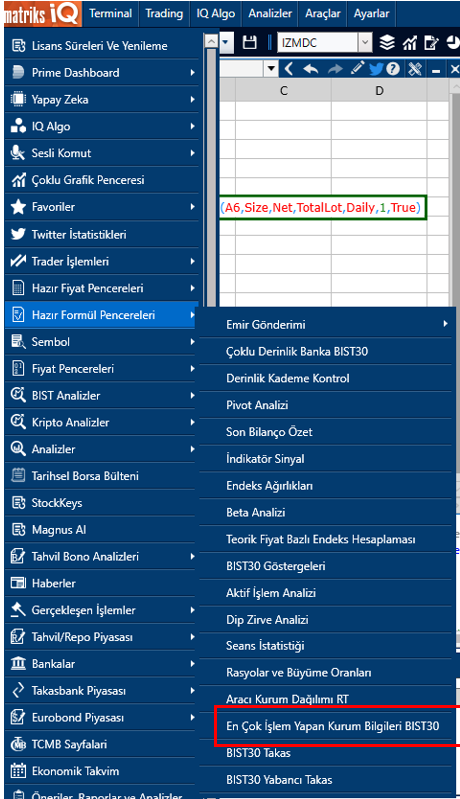Expand the Takasbank Piyasası submenu
Viewport: 460px width, 799px height.
[193, 690]
